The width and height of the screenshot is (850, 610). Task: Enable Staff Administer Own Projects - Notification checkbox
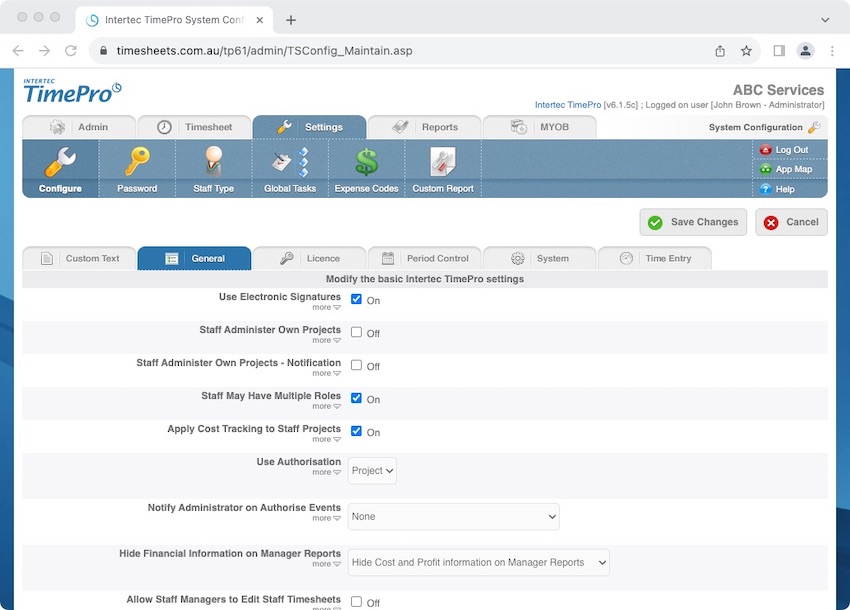tap(356, 365)
